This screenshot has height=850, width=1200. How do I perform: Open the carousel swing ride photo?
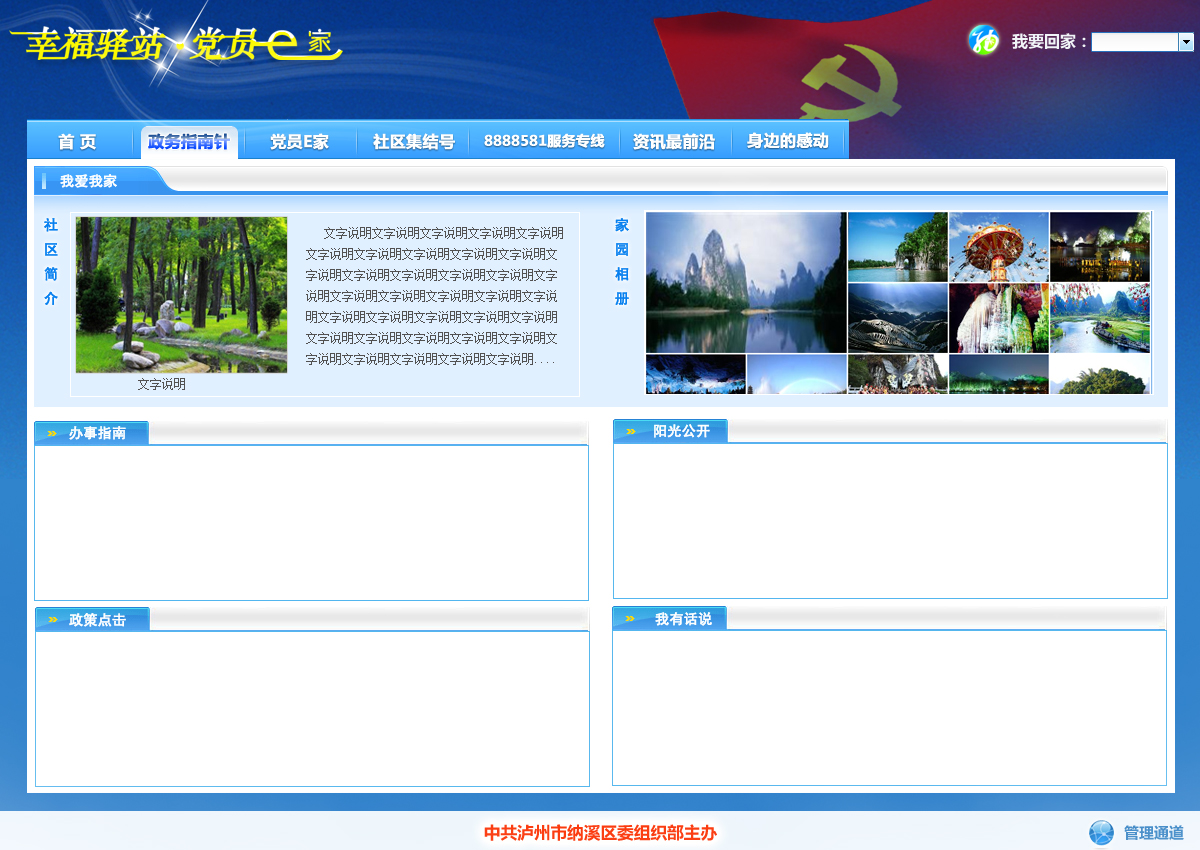[998, 247]
